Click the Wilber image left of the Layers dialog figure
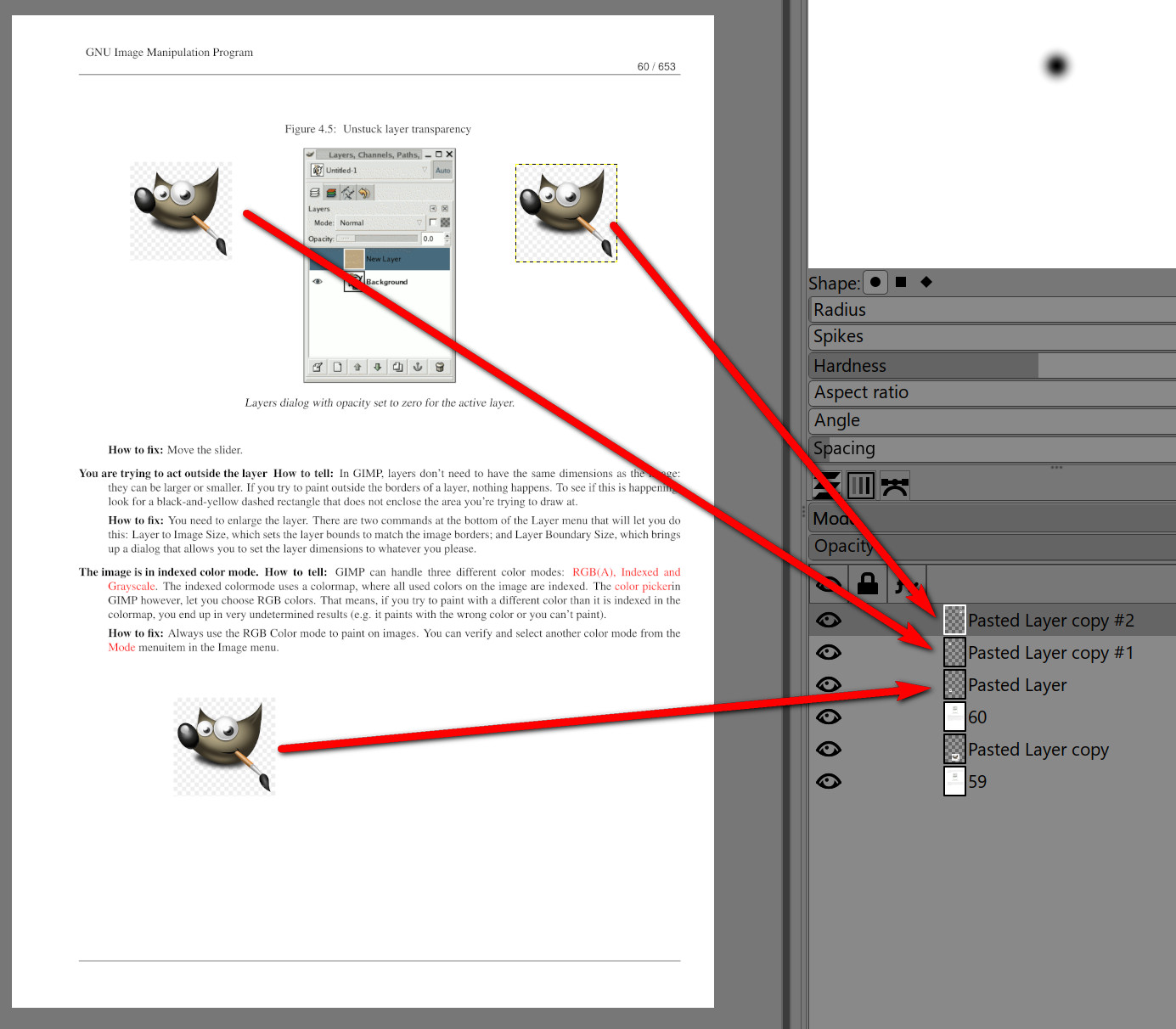 [x=181, y=211]
